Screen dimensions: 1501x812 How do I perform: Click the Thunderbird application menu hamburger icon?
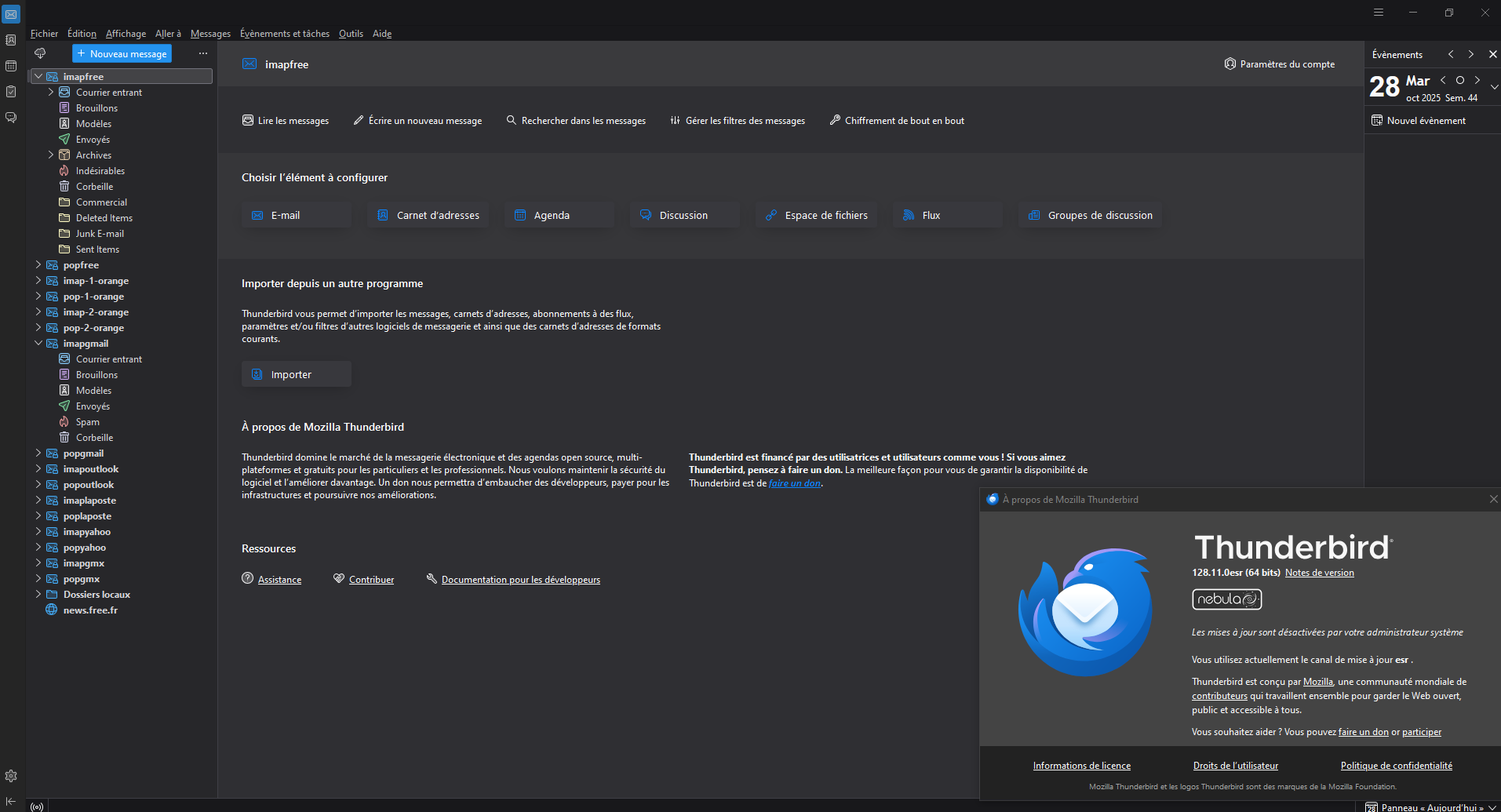[1379, 13]
